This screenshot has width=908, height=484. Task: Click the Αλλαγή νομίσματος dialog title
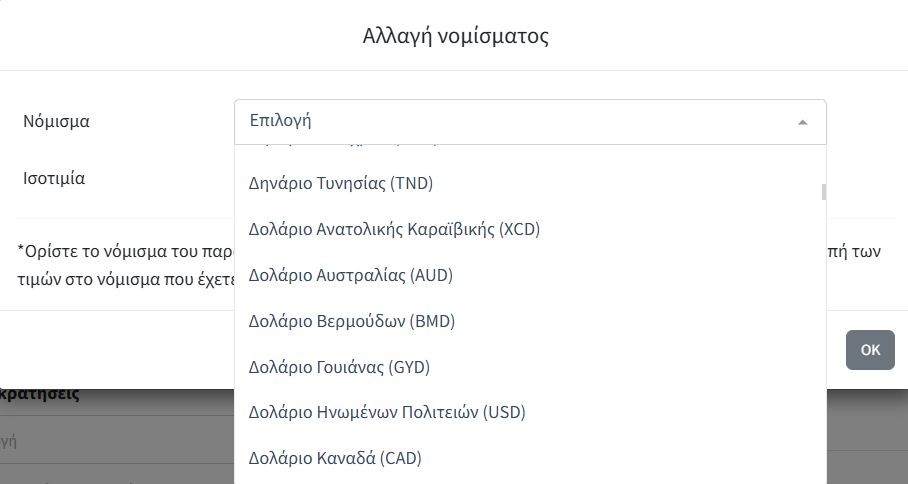(455, 37)
